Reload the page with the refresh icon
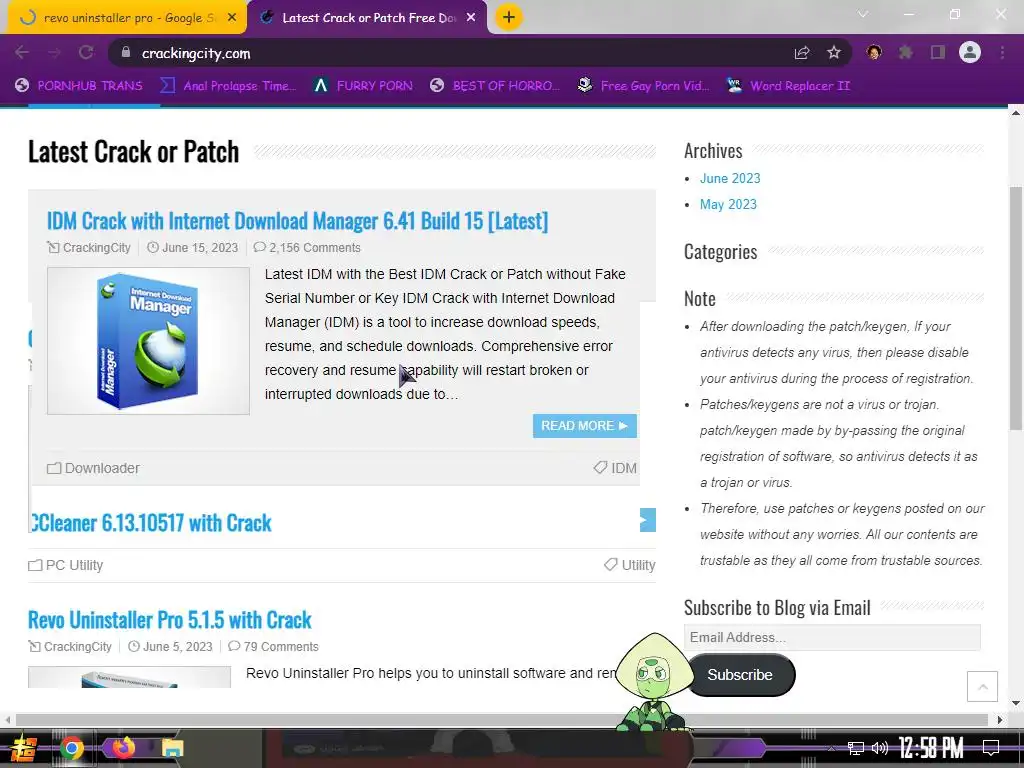Viewport: 1024px width, 768px height. coord(86,53)
